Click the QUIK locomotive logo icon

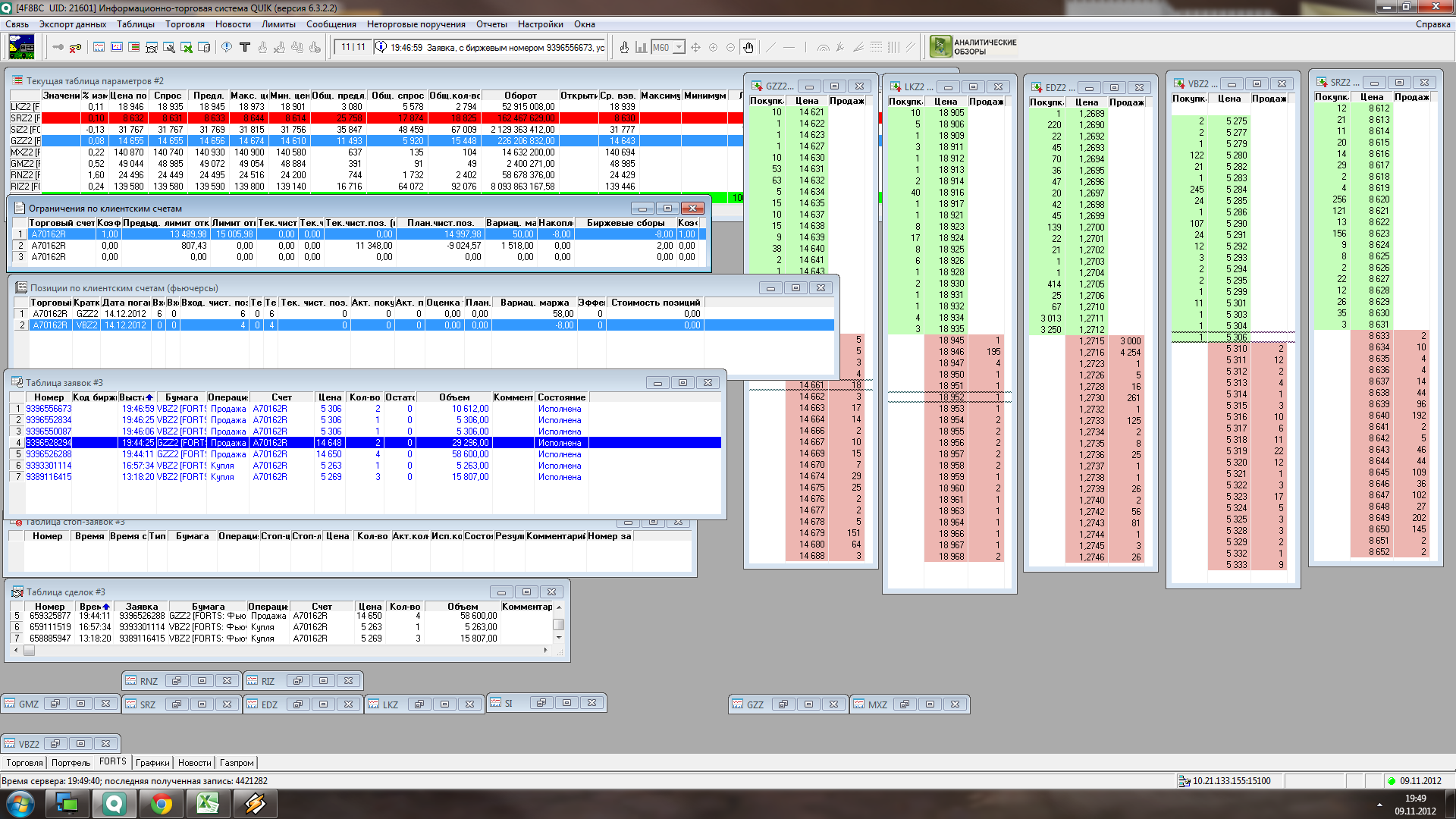tap(21, 46)
